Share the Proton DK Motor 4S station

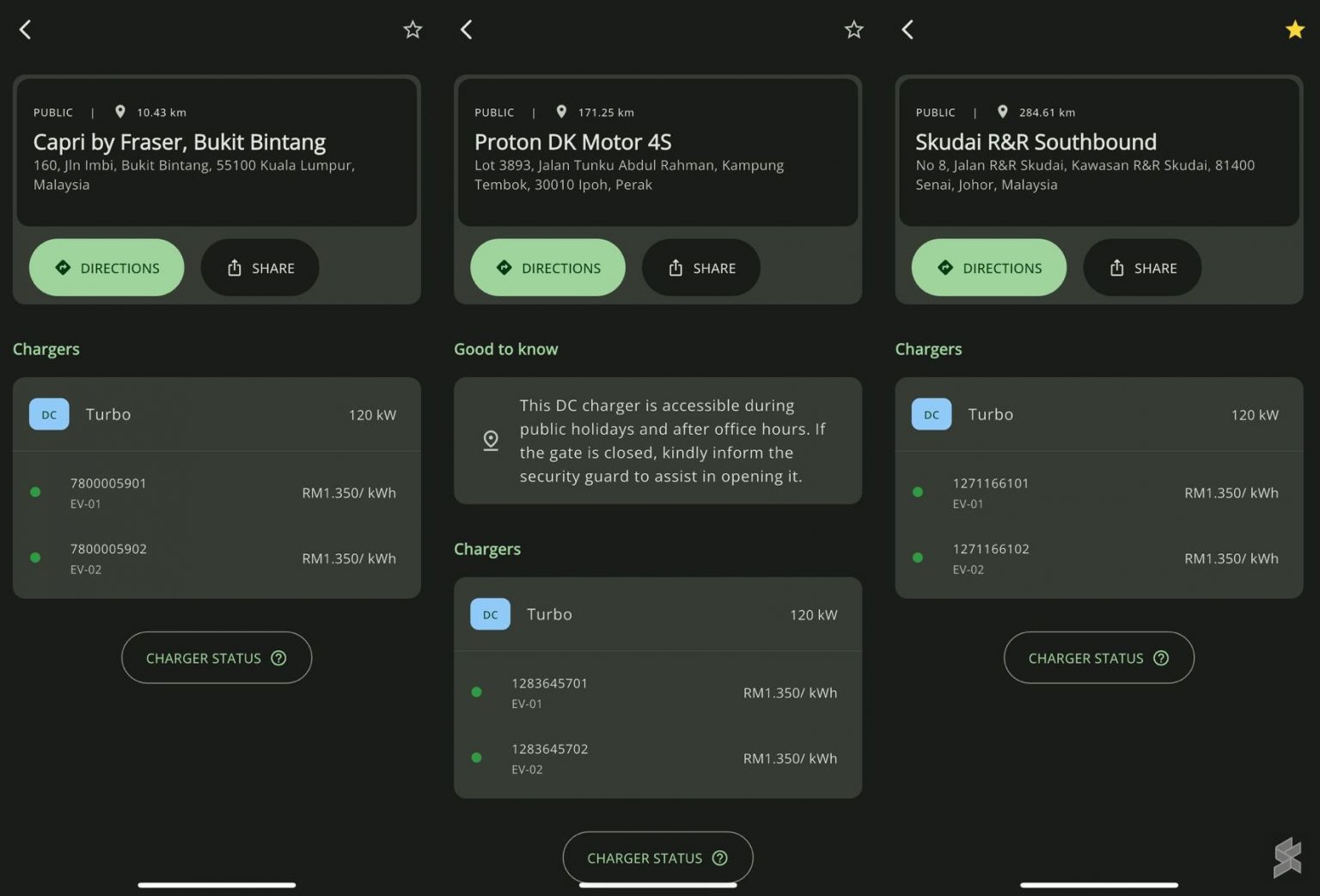tap(700, 268)
